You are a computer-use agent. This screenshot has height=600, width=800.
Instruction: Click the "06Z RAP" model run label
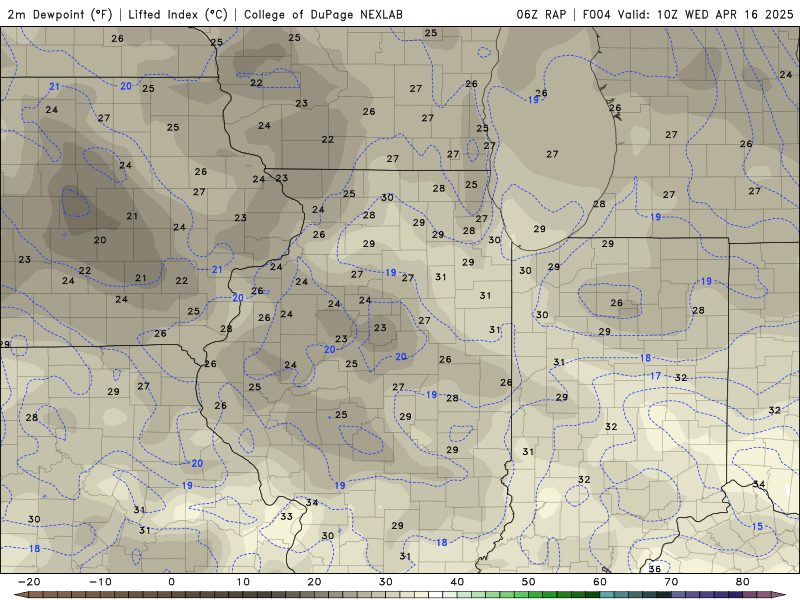[x=541, y=14]
